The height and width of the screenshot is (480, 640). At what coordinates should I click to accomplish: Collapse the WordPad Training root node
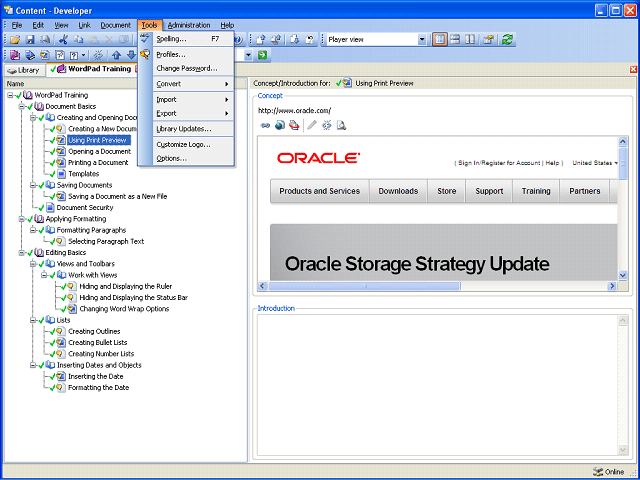click(10, 95)
